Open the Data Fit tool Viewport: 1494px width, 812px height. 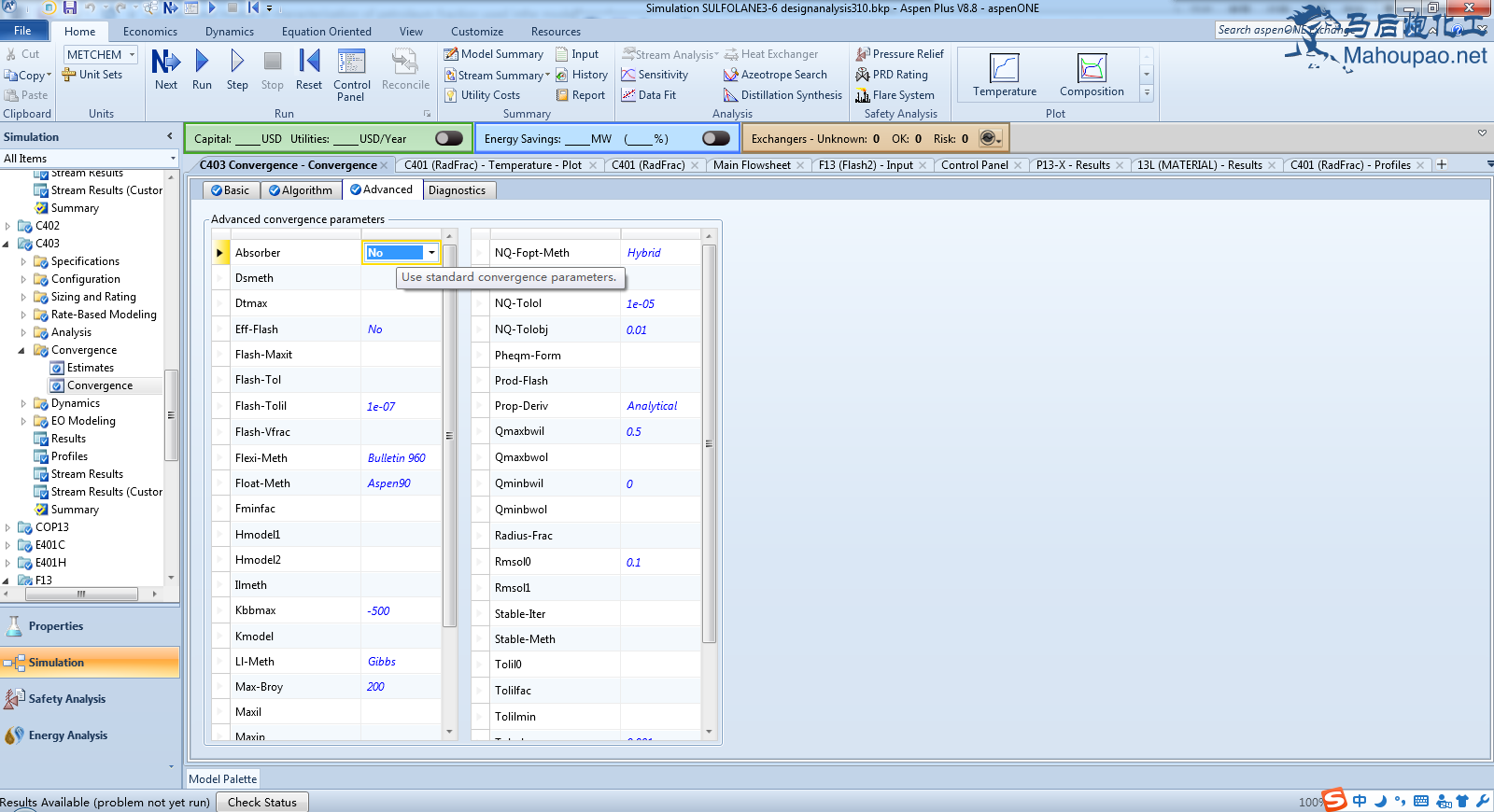click(x=649, y=95)
